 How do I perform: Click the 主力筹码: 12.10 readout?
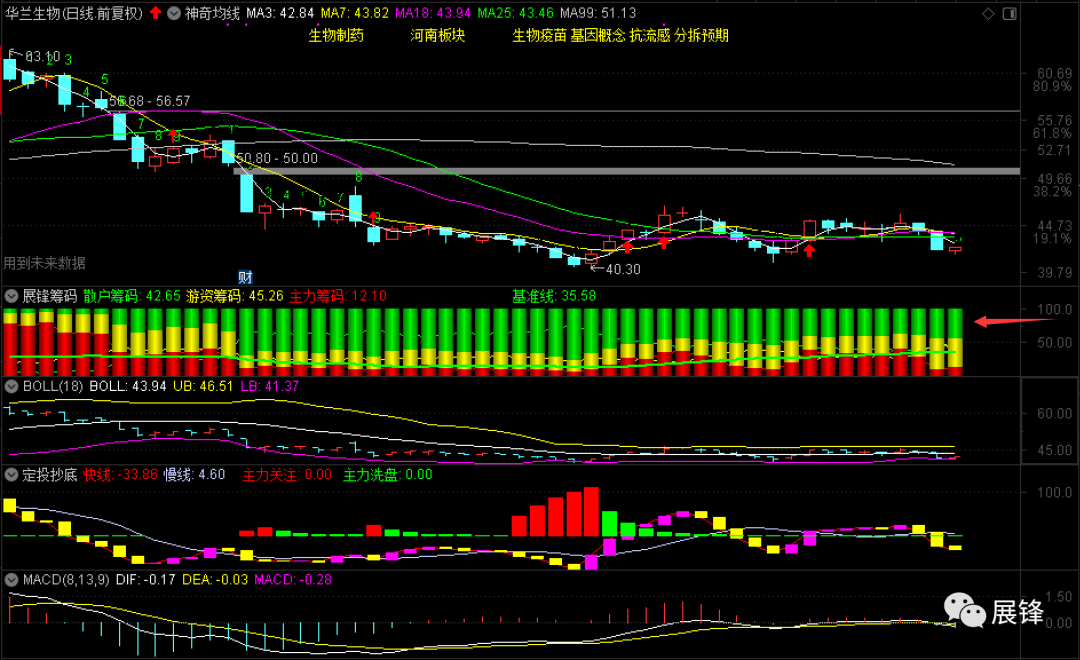[338, 296]
